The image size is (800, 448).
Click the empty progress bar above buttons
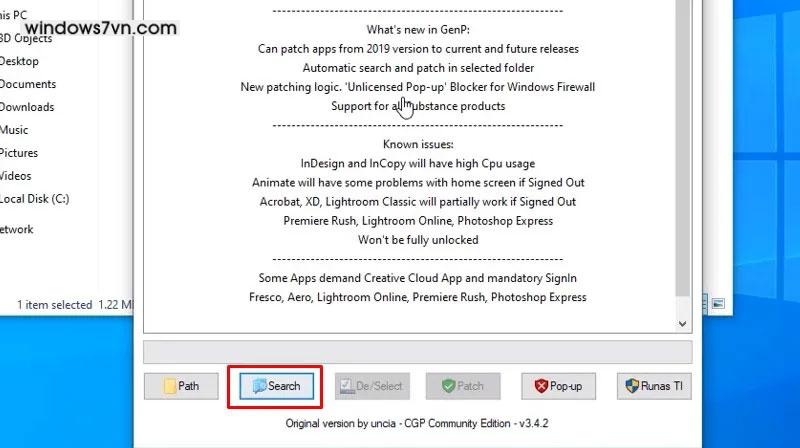click(x=417, y=352)
